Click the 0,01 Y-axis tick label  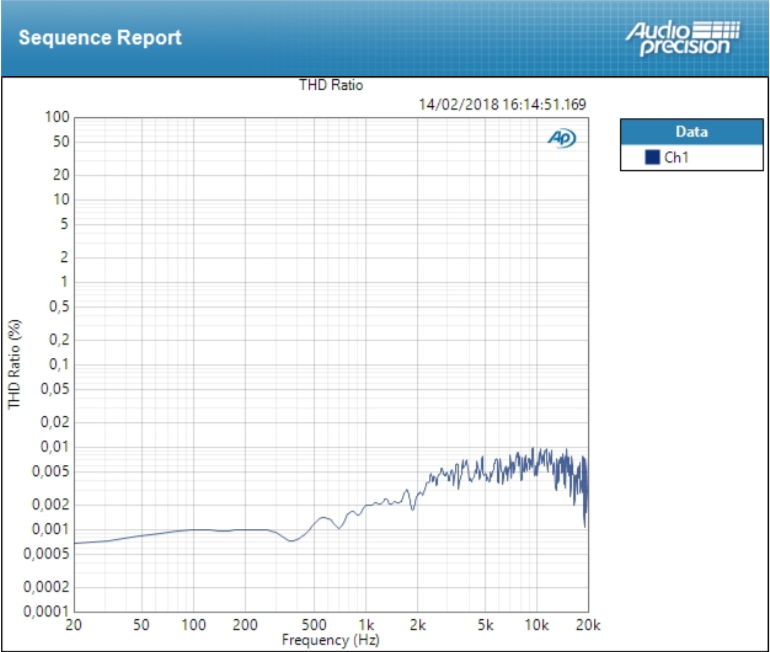pos(53,447)
